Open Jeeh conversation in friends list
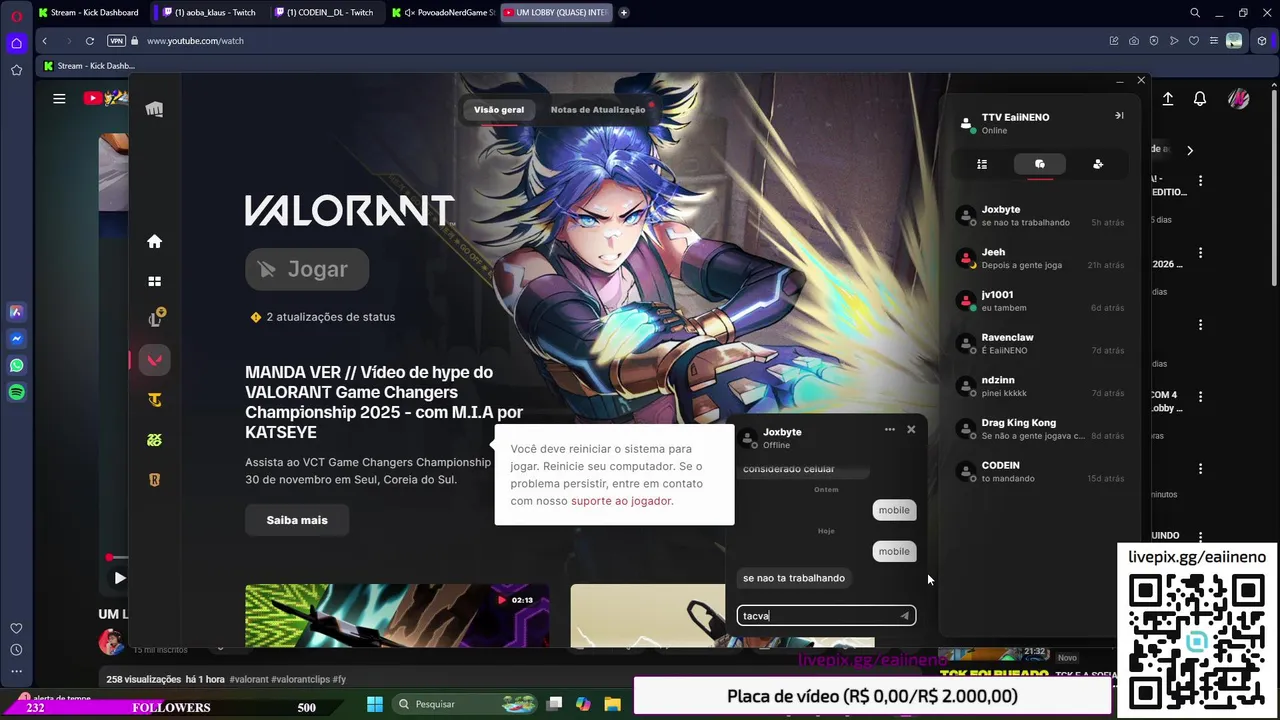 point(1040,259)
